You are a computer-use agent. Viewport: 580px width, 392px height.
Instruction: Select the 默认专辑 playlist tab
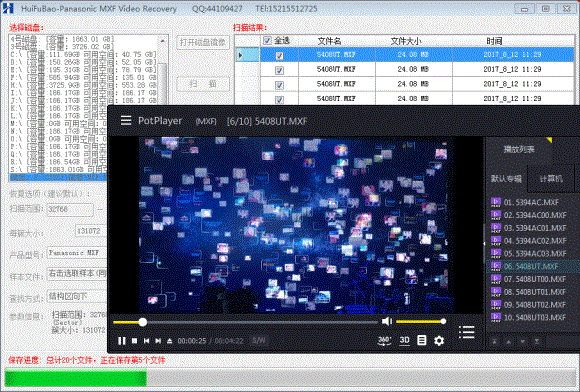coord(506,179)
